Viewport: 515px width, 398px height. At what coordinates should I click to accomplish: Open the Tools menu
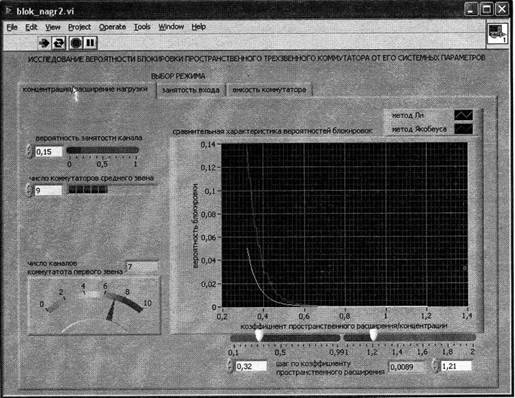pos(142,27)
